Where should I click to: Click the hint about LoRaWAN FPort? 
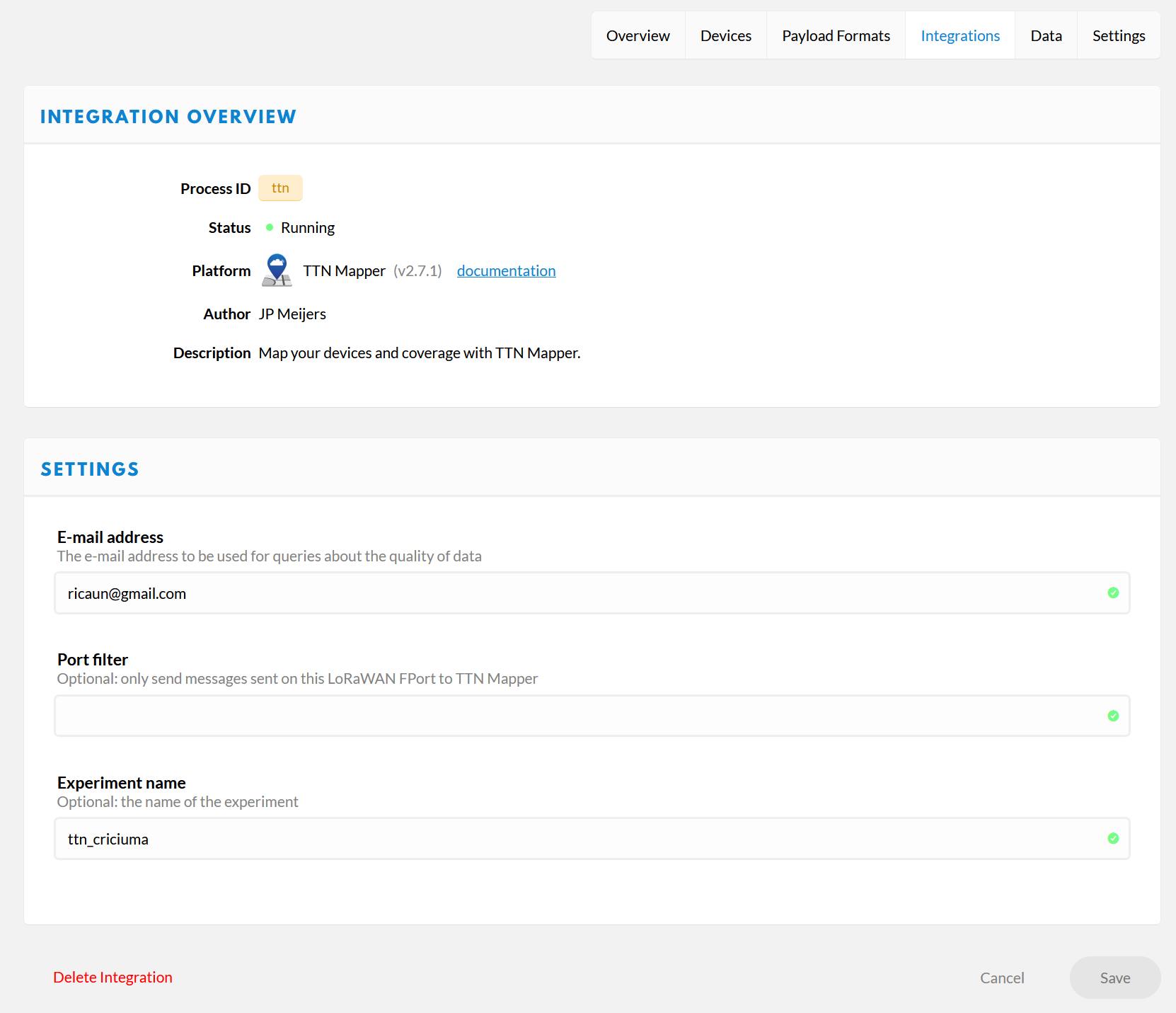(297, 678)
